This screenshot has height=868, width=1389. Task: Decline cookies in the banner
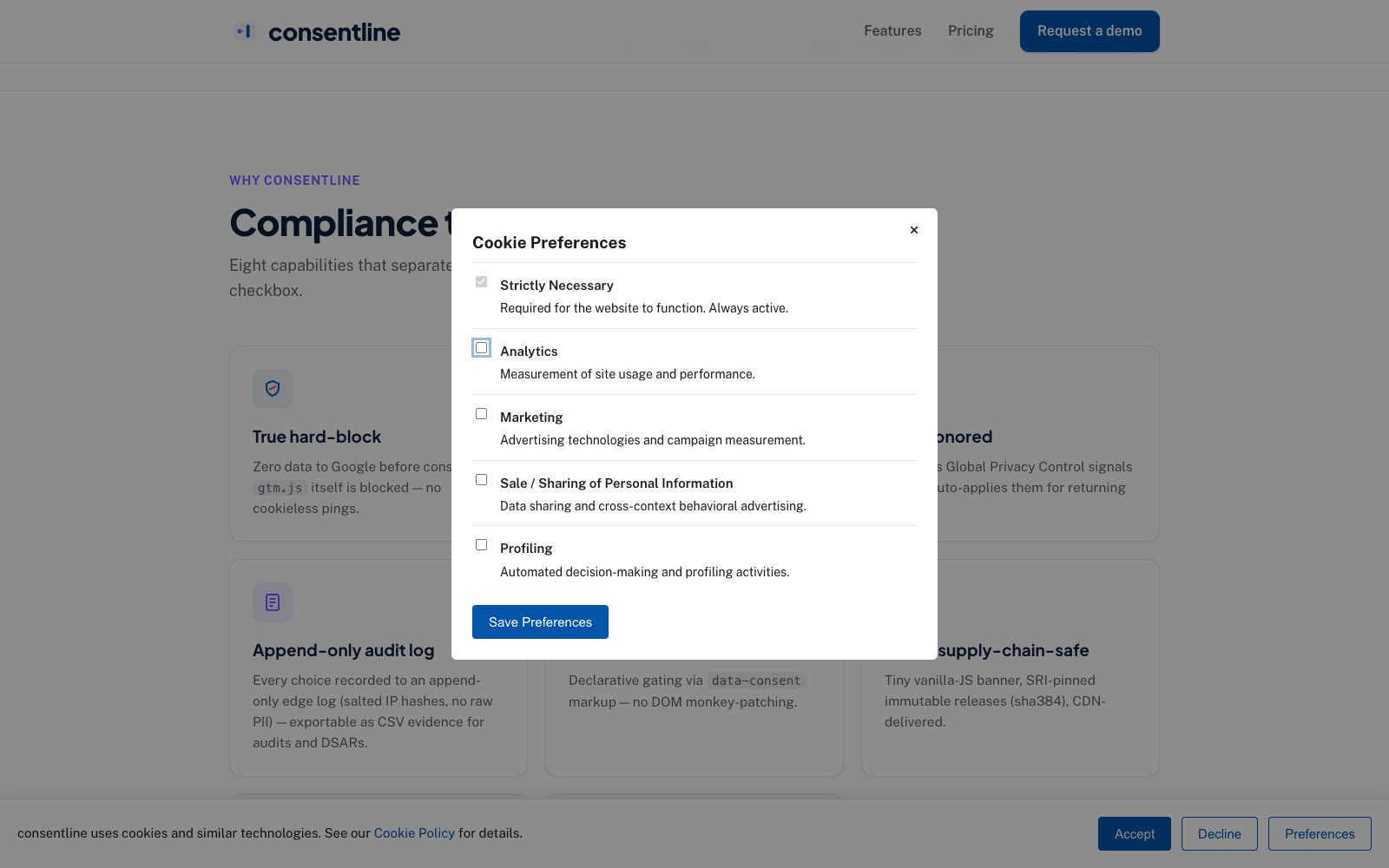coord(1220,834)
